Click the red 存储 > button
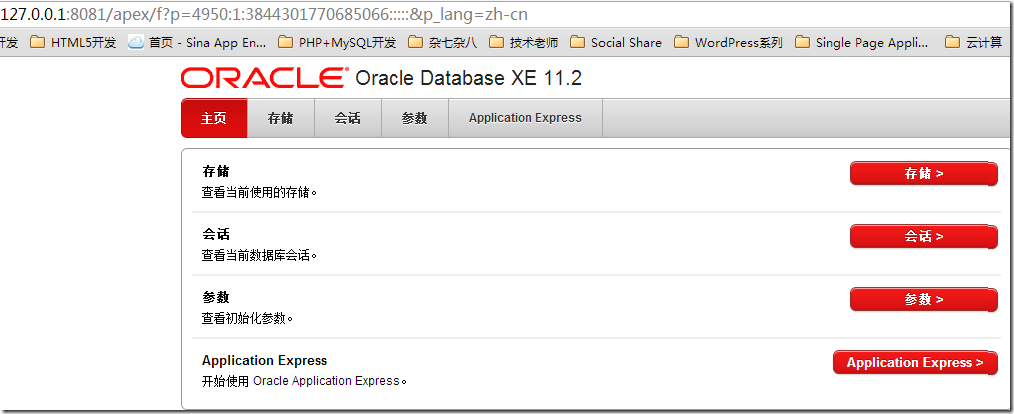The image size is (1014, 414). tap(923, 173)
